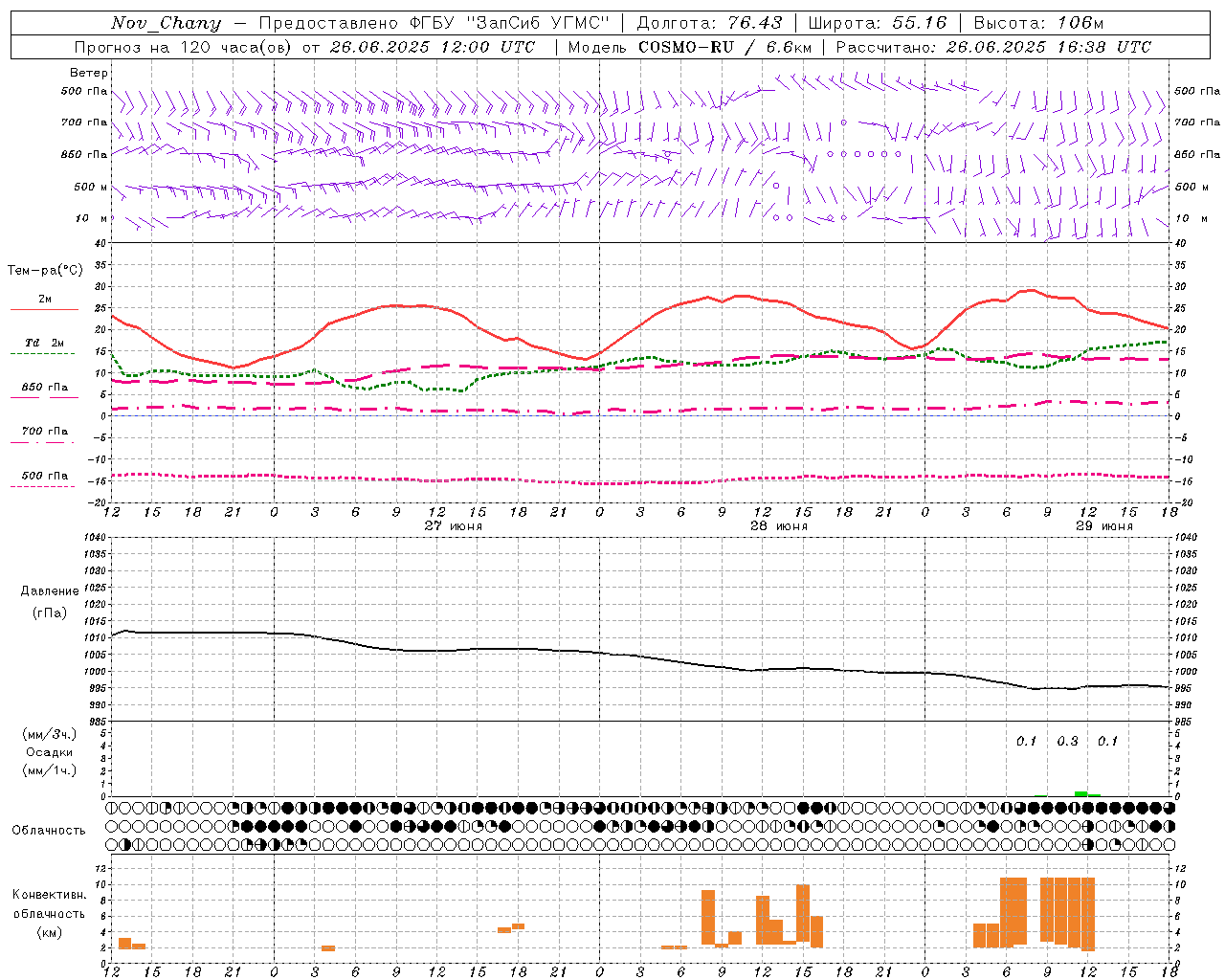
Task: Click the Осадки precipitation label
Action: (49, 752)
